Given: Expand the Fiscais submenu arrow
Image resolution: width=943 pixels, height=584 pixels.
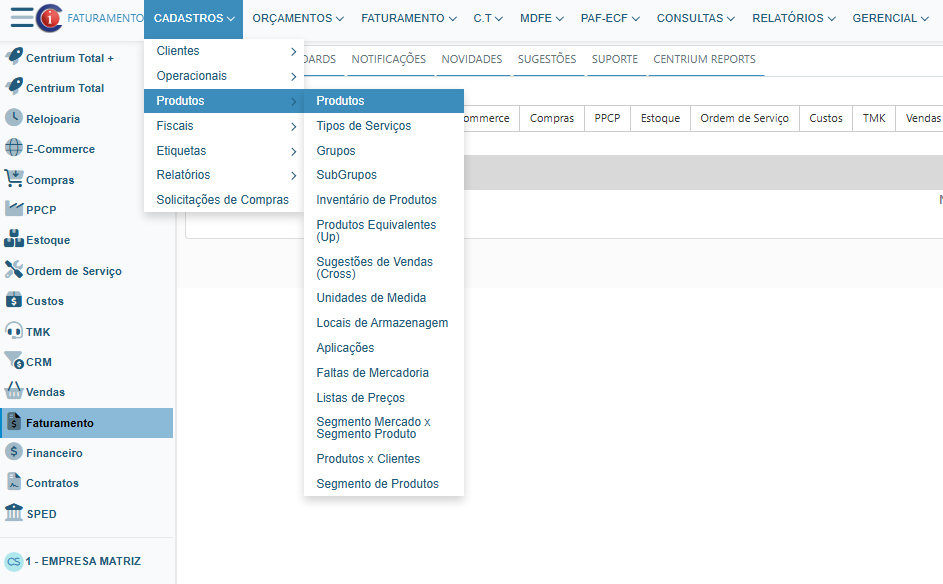Looking at the screenshot, I should [x=293, y=126].
